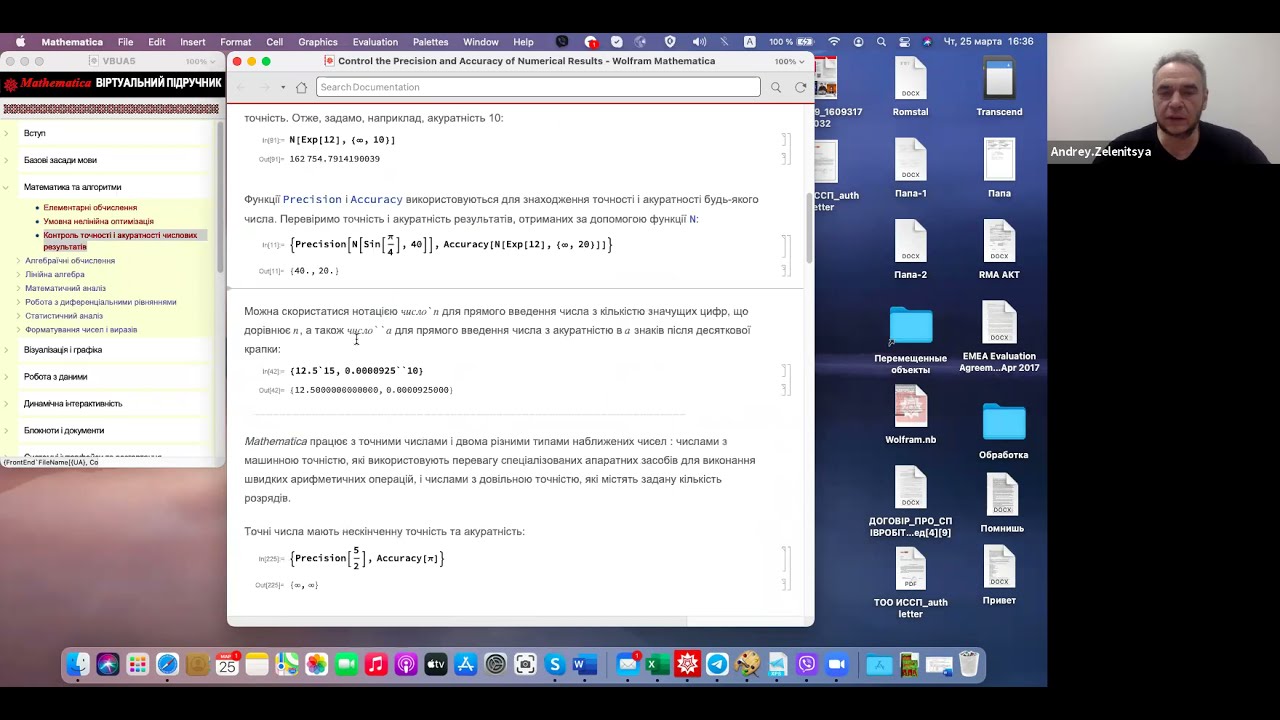Open the navigation history dropdown arrow

(283, 87)
